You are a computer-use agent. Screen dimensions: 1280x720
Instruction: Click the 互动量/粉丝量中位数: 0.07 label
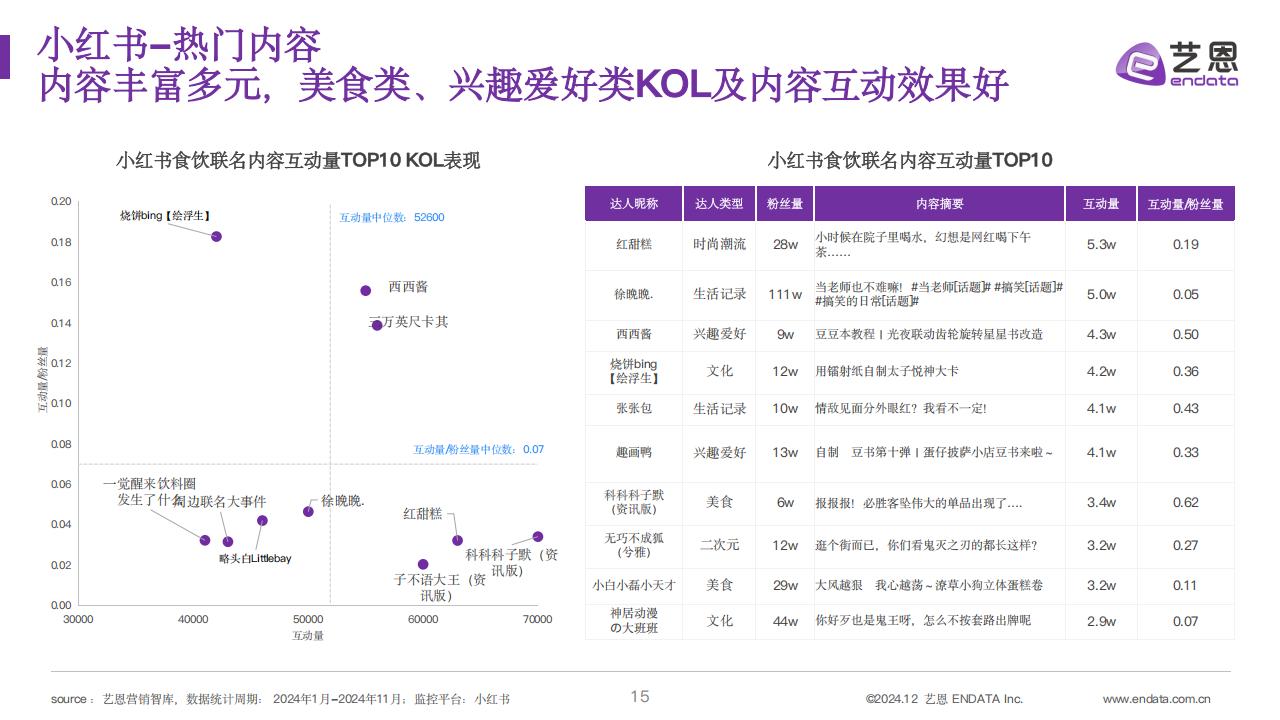pos(479,450)
